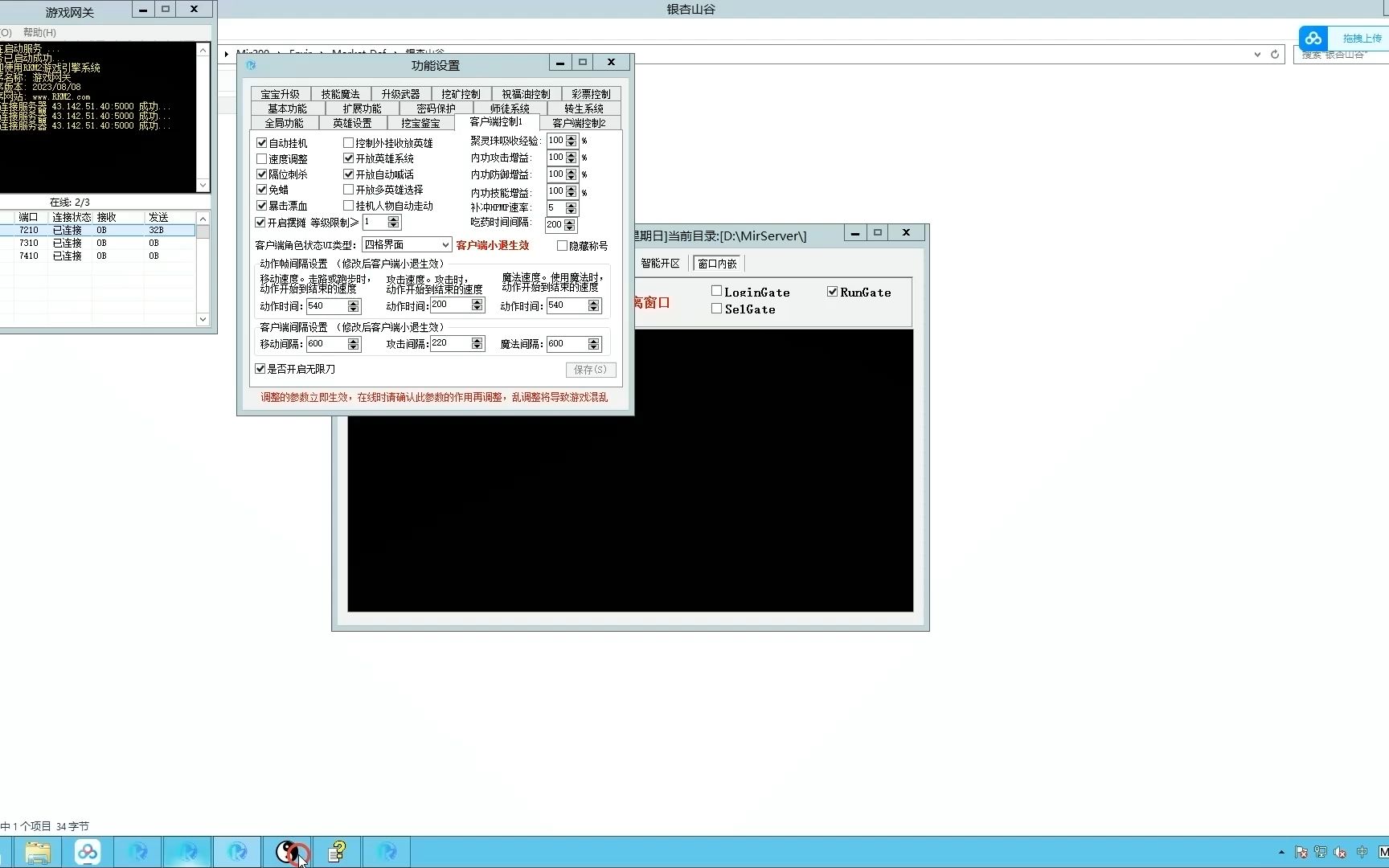Enable 控制外挂收放英雄 checkbox
Screen dimensions: 1389x868
(349, 143)
